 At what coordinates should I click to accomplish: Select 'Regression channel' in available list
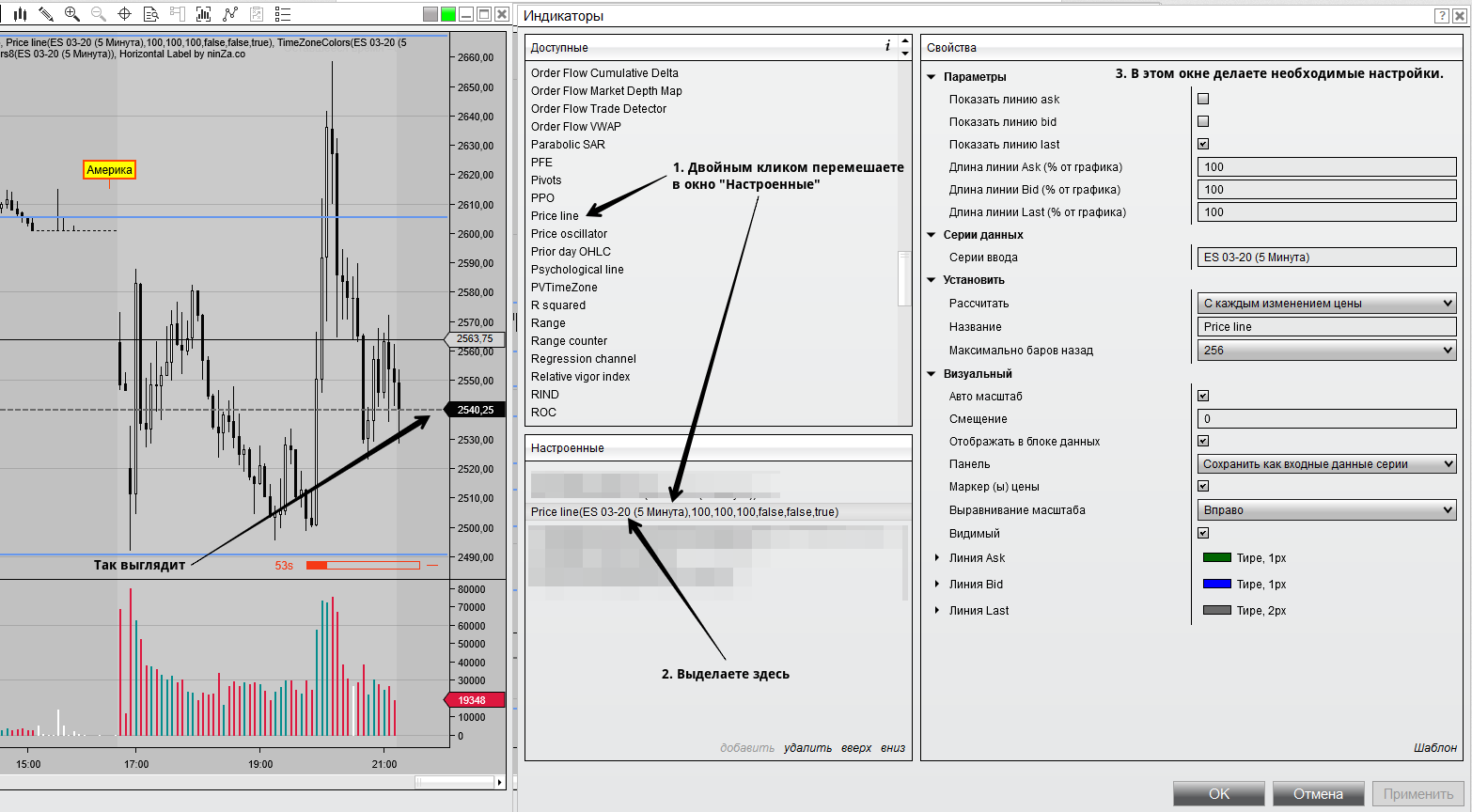[583, 359]
